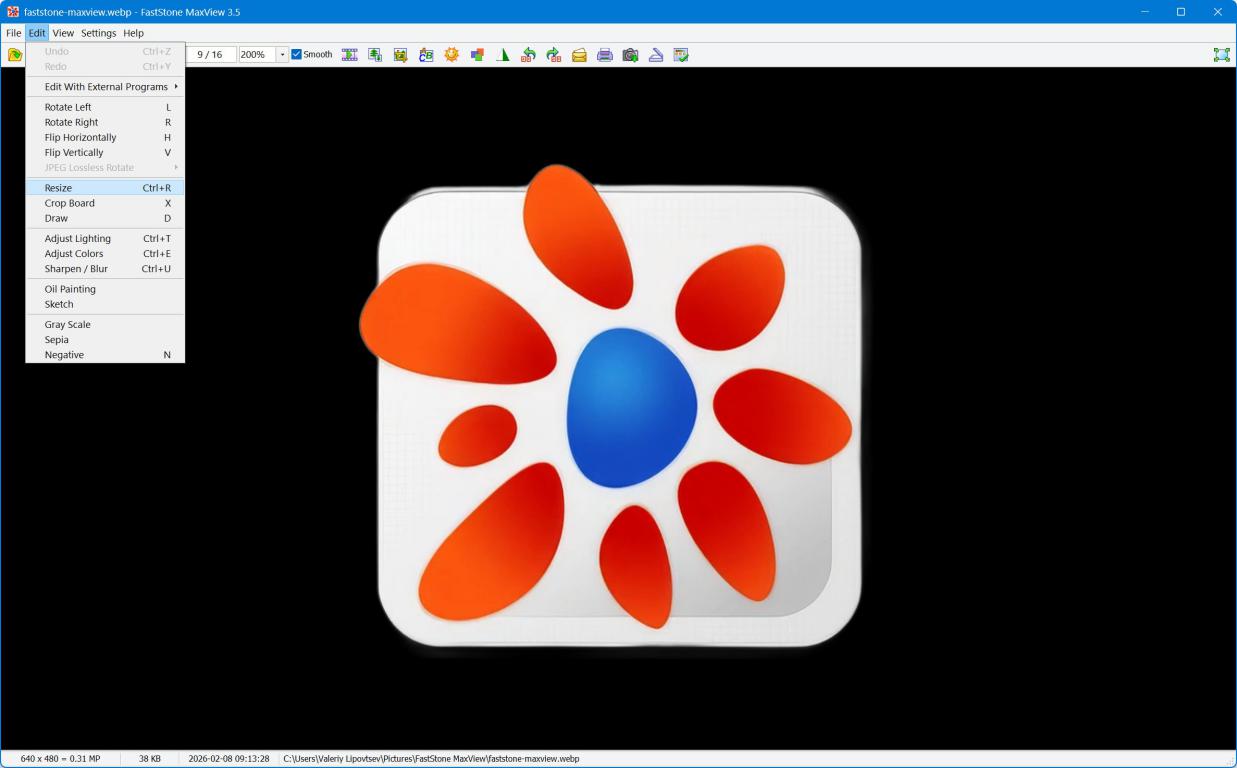Viewport: 1237px width, 768px height.
Task: Uncheck the Smooth checkbox
Action: click(x=296, y=55)
